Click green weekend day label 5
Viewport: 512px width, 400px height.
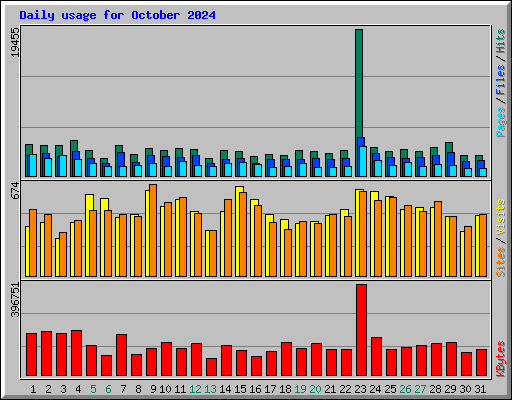tap(93, 389)
